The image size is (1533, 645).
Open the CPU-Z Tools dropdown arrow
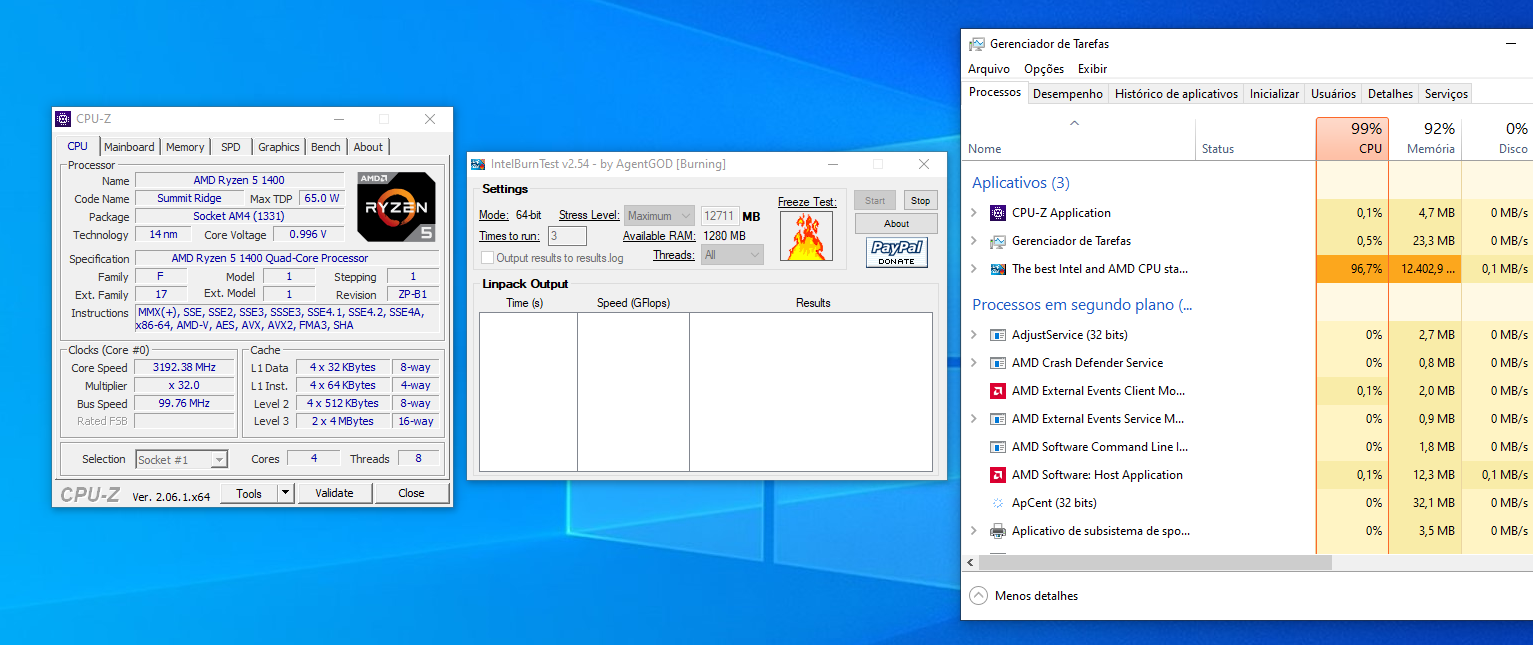pyautogui.click(x=285, y=493)
